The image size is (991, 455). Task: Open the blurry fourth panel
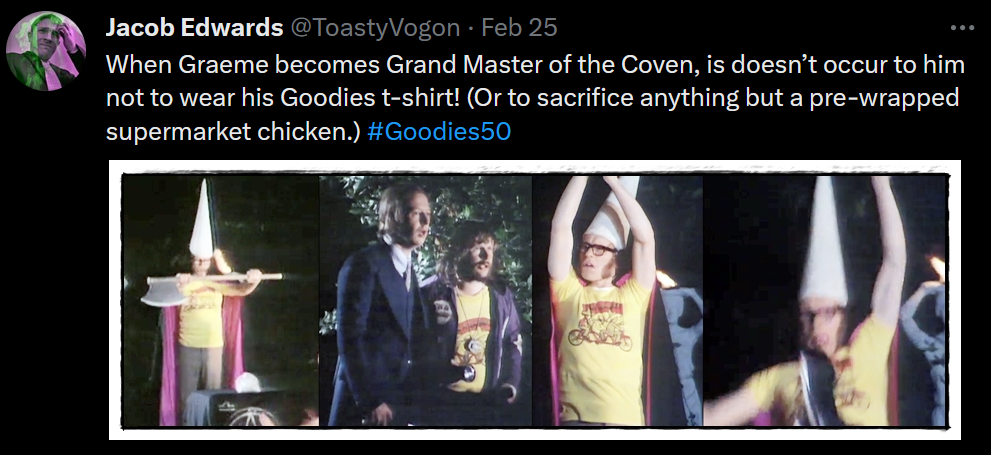[825, 301]
